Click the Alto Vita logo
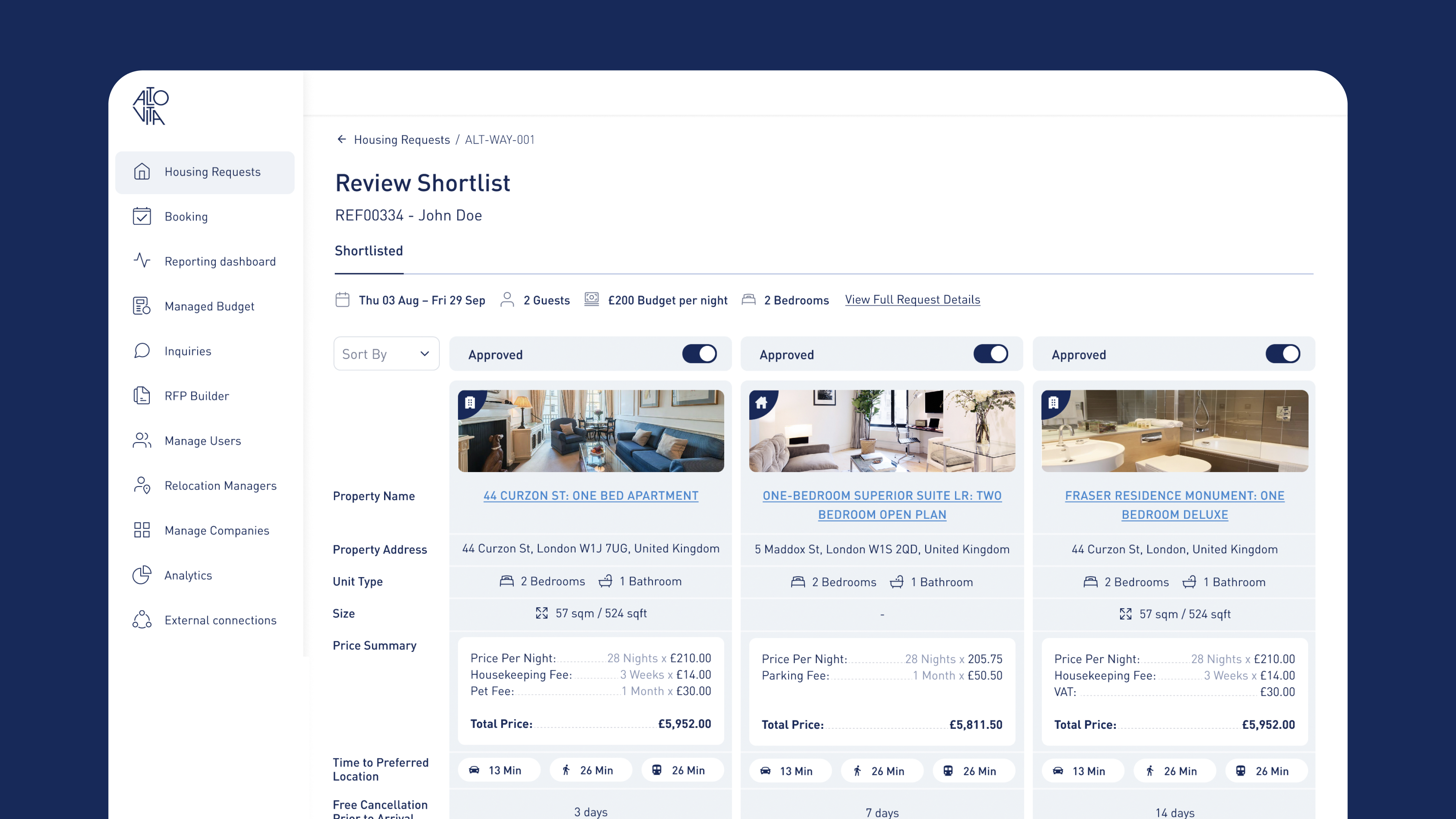Image resolution: width=1456 pixels, height=819 pixels. [151, 106]
